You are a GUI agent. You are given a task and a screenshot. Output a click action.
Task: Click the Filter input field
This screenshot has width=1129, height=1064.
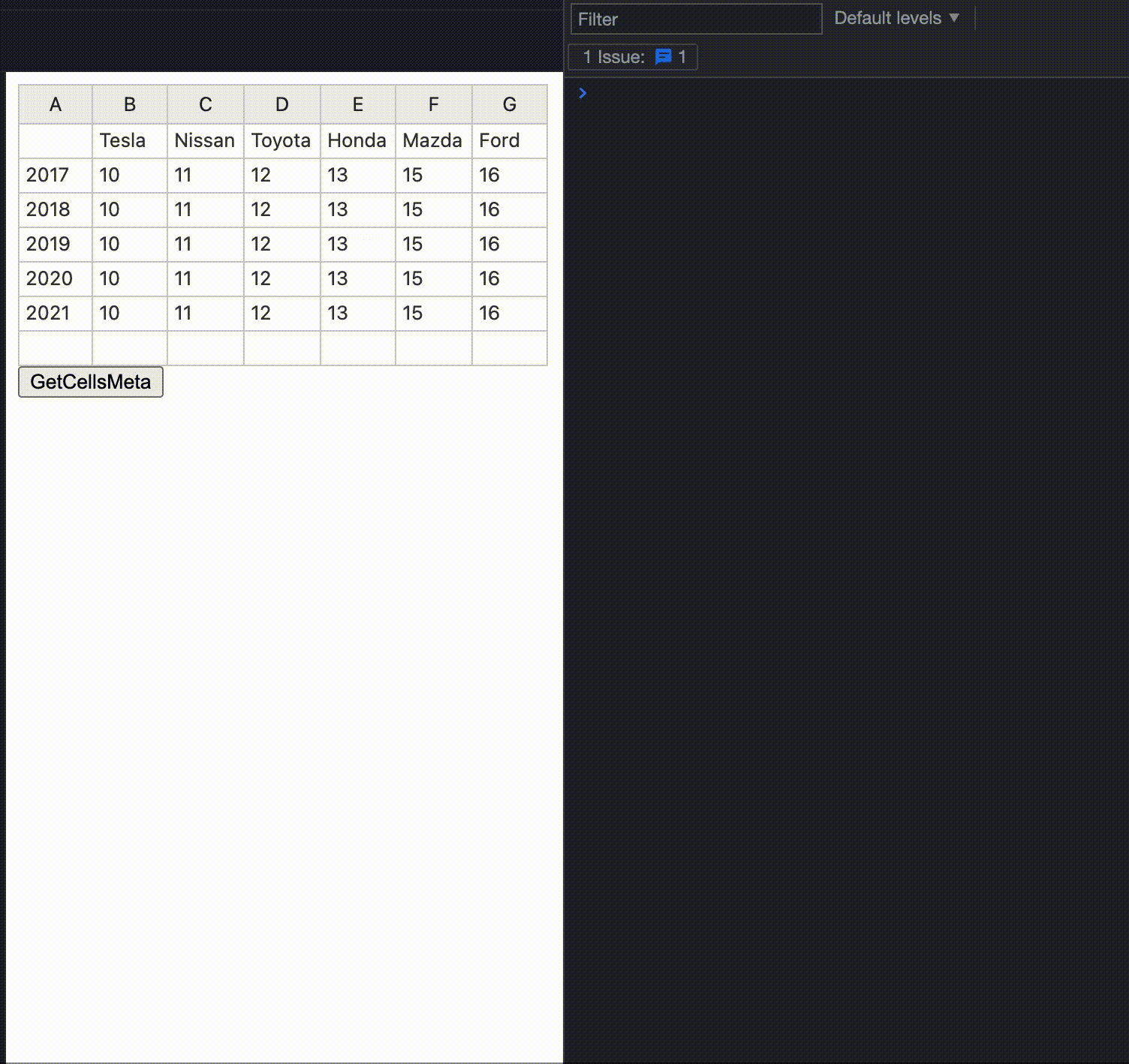coord(694,20)
